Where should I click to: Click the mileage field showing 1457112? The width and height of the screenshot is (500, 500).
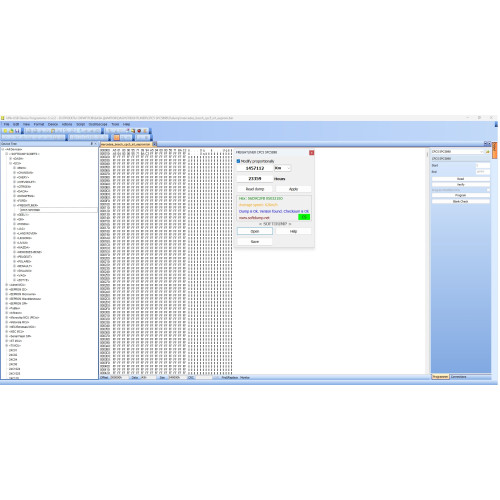(x=255, y=168)
